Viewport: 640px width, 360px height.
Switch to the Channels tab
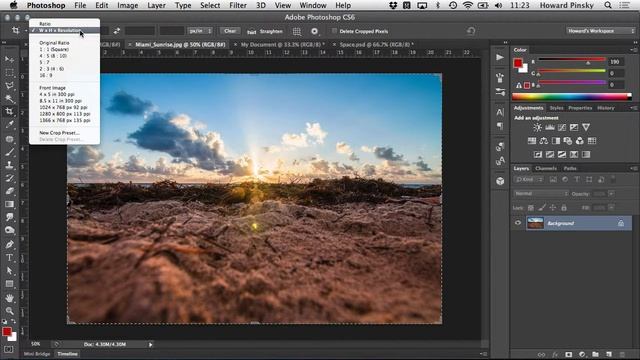point(546,168)
